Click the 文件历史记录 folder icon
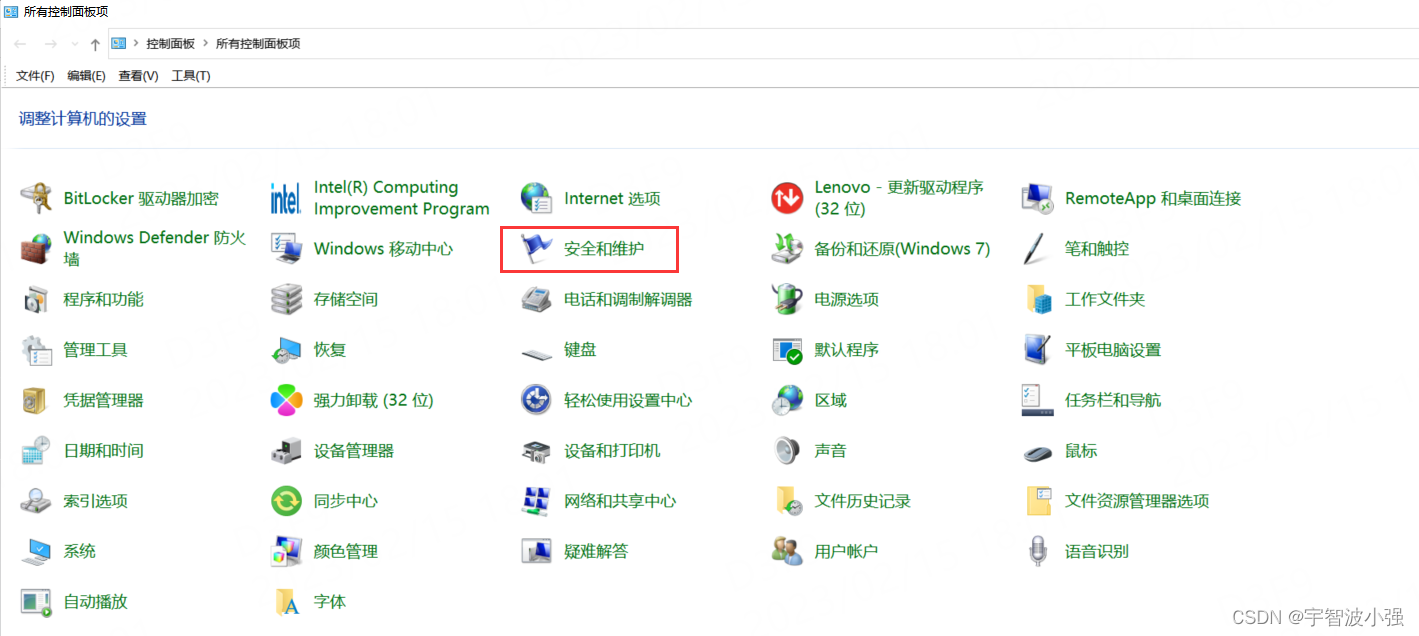Viewport: 1419px width, 636px height. tap(788, 501)
